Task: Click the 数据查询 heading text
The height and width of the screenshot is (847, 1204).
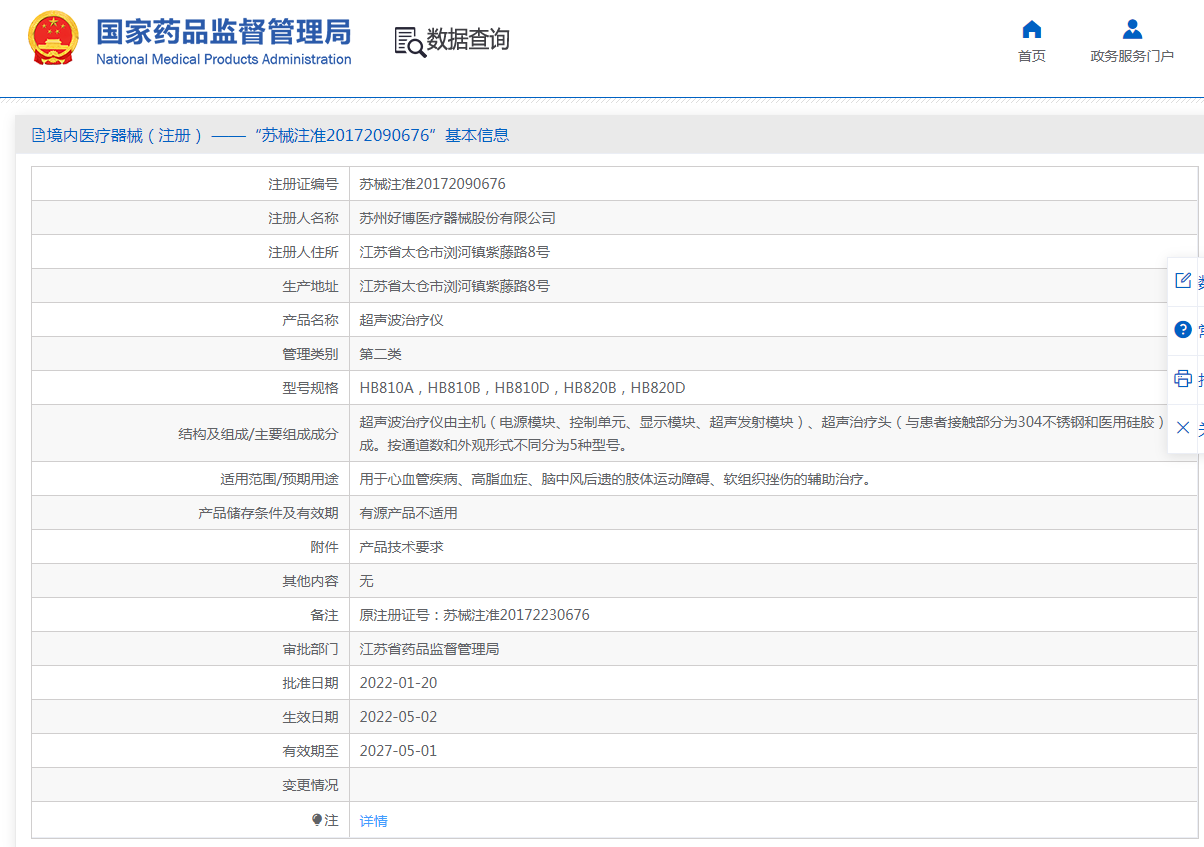Action: [468, 40]
